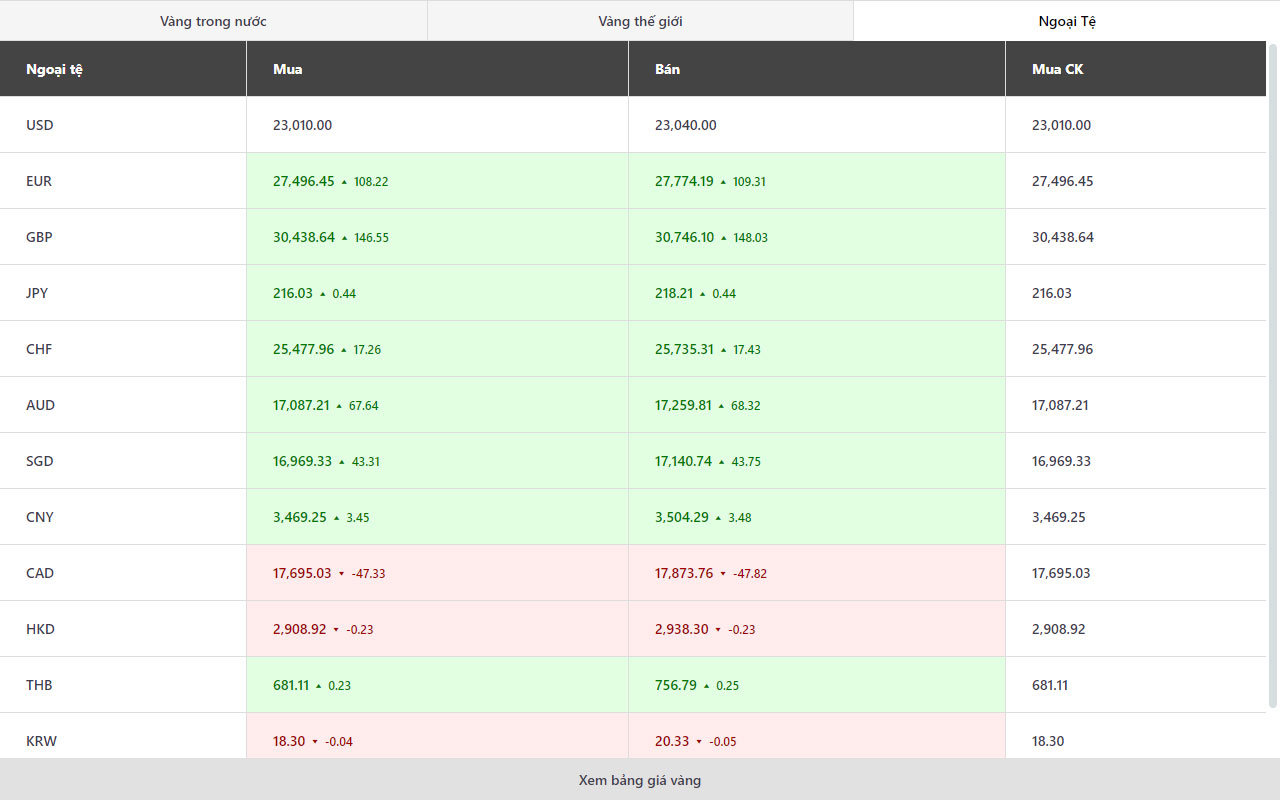Switch to the Vàng trong nước tab
The image size is (1280, 800).
pyautogui.click(x=213, y=21)
